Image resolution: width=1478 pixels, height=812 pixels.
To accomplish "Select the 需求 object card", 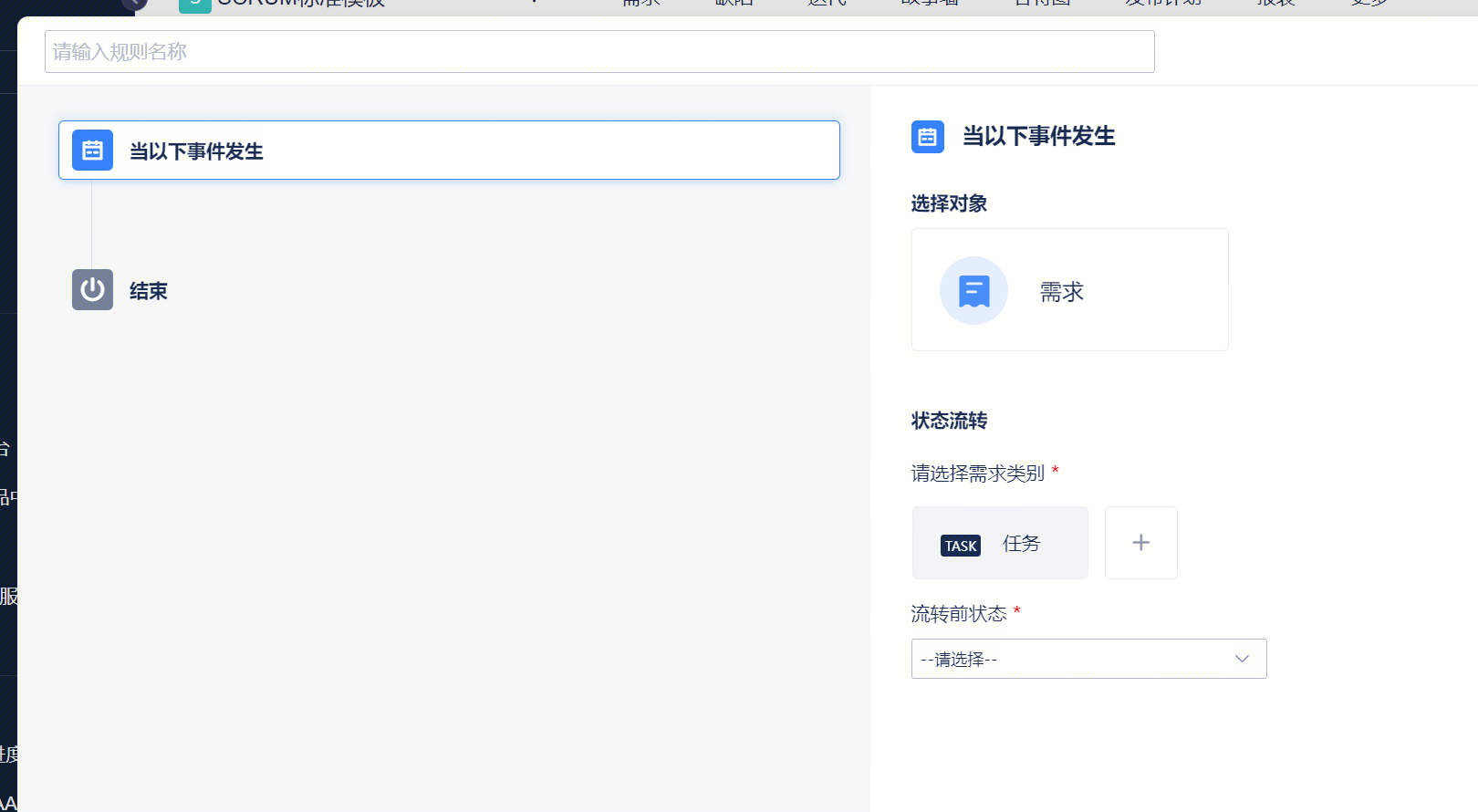I will click(1069, 290).
